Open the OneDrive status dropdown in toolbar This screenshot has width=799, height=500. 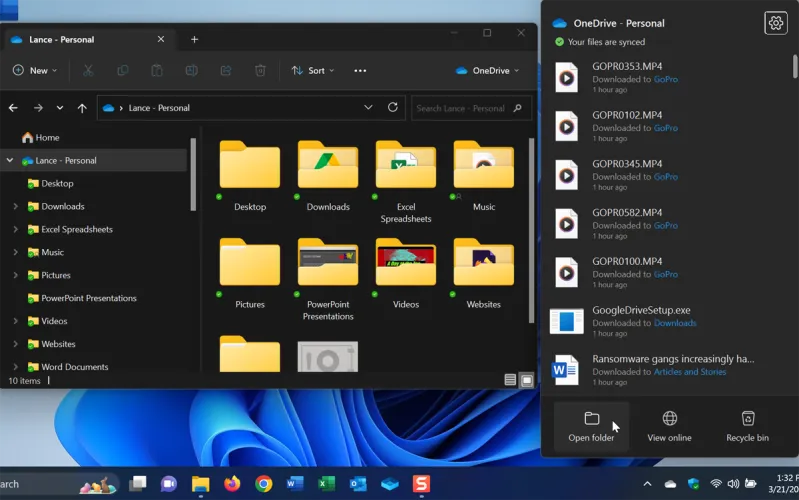coord(488,71)
